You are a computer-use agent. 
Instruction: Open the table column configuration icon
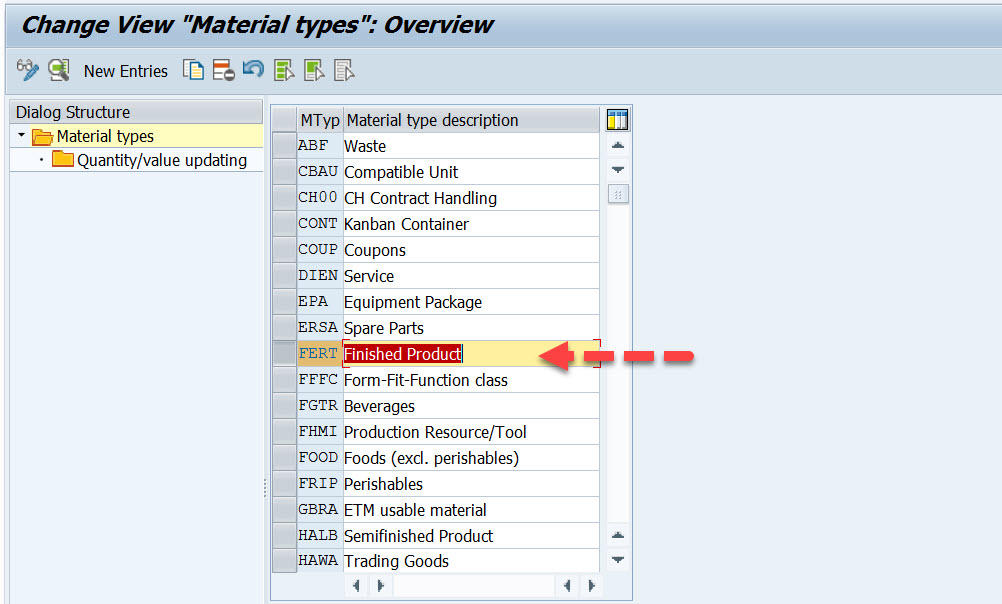pos(617,118)
